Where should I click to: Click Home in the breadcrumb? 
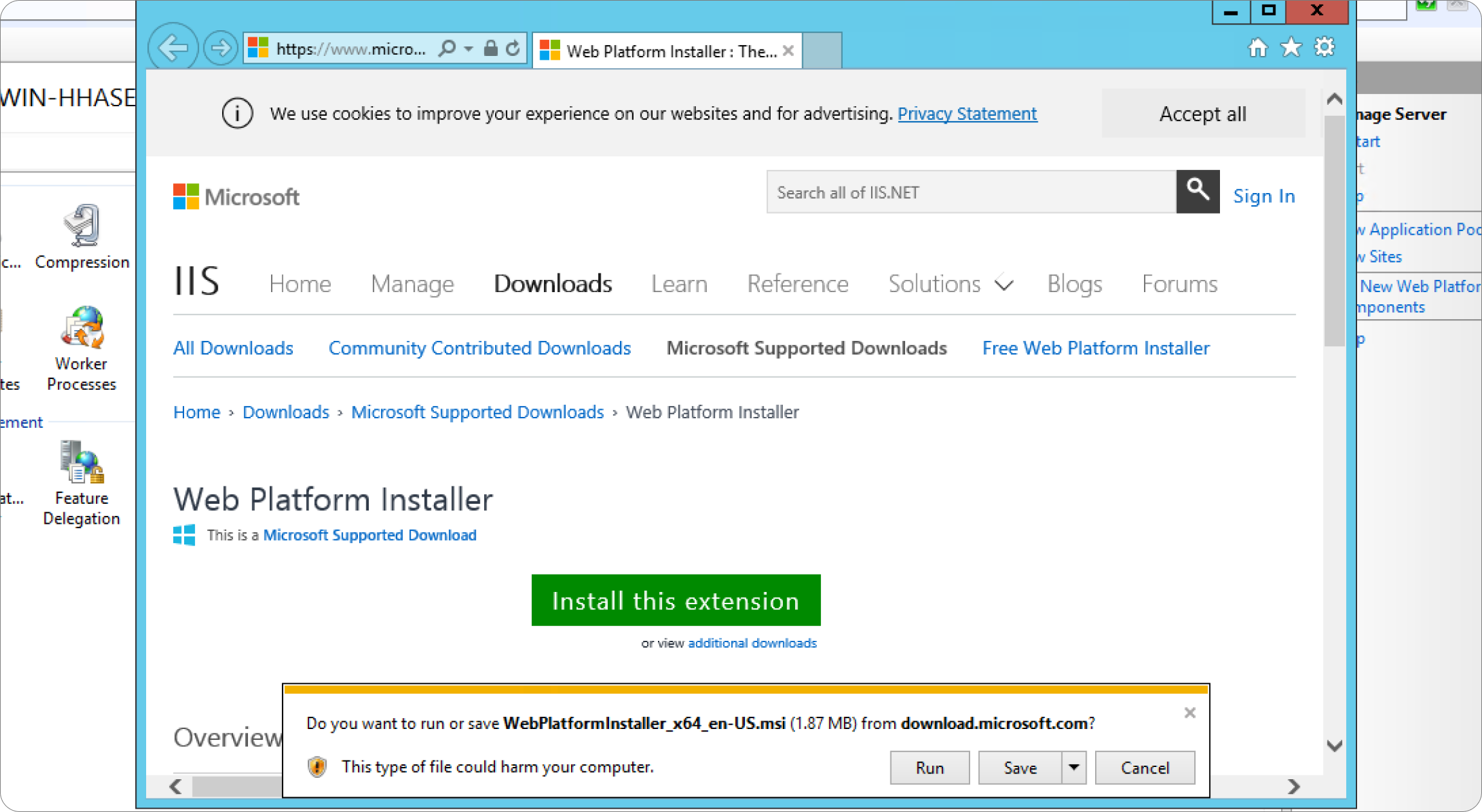click(196, 412)
